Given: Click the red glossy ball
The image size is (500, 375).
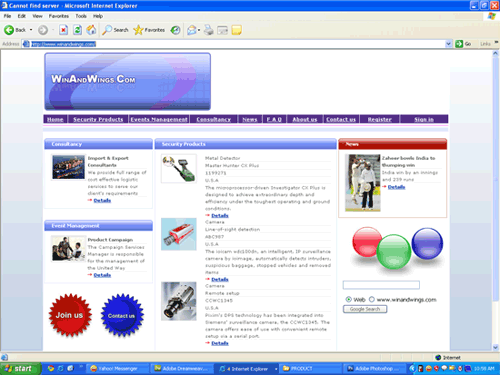Looking at the screenshot, I should click(x=367, y=242).
